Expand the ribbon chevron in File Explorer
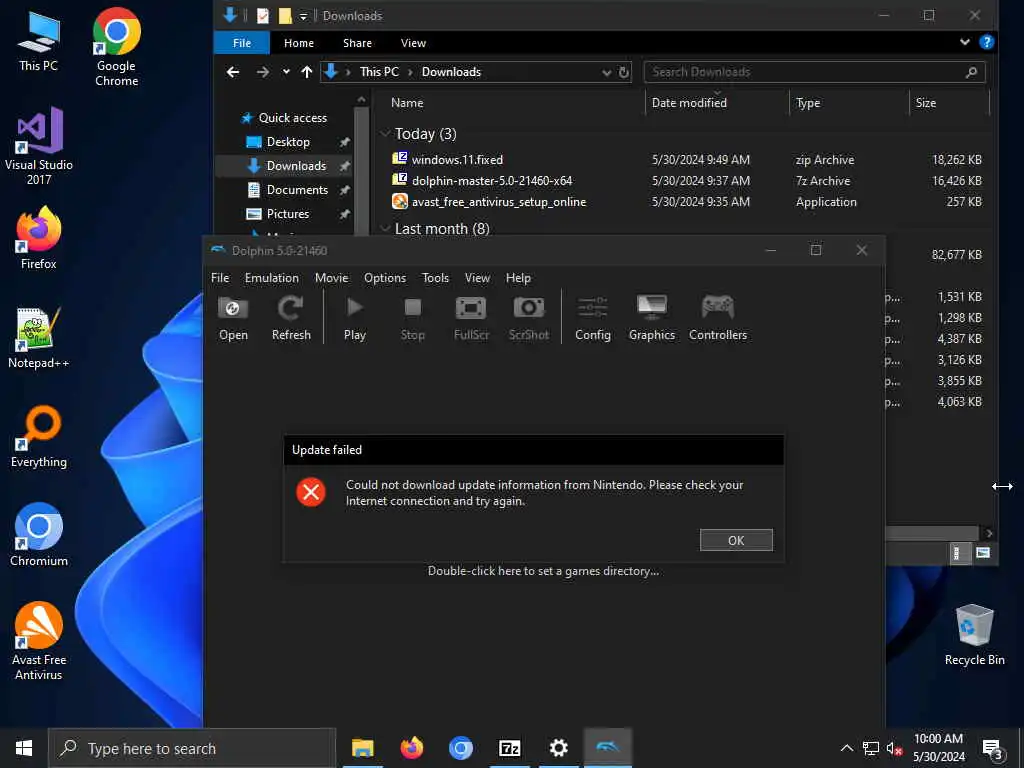Viewport: 1024px width, 768px height. 965,42
